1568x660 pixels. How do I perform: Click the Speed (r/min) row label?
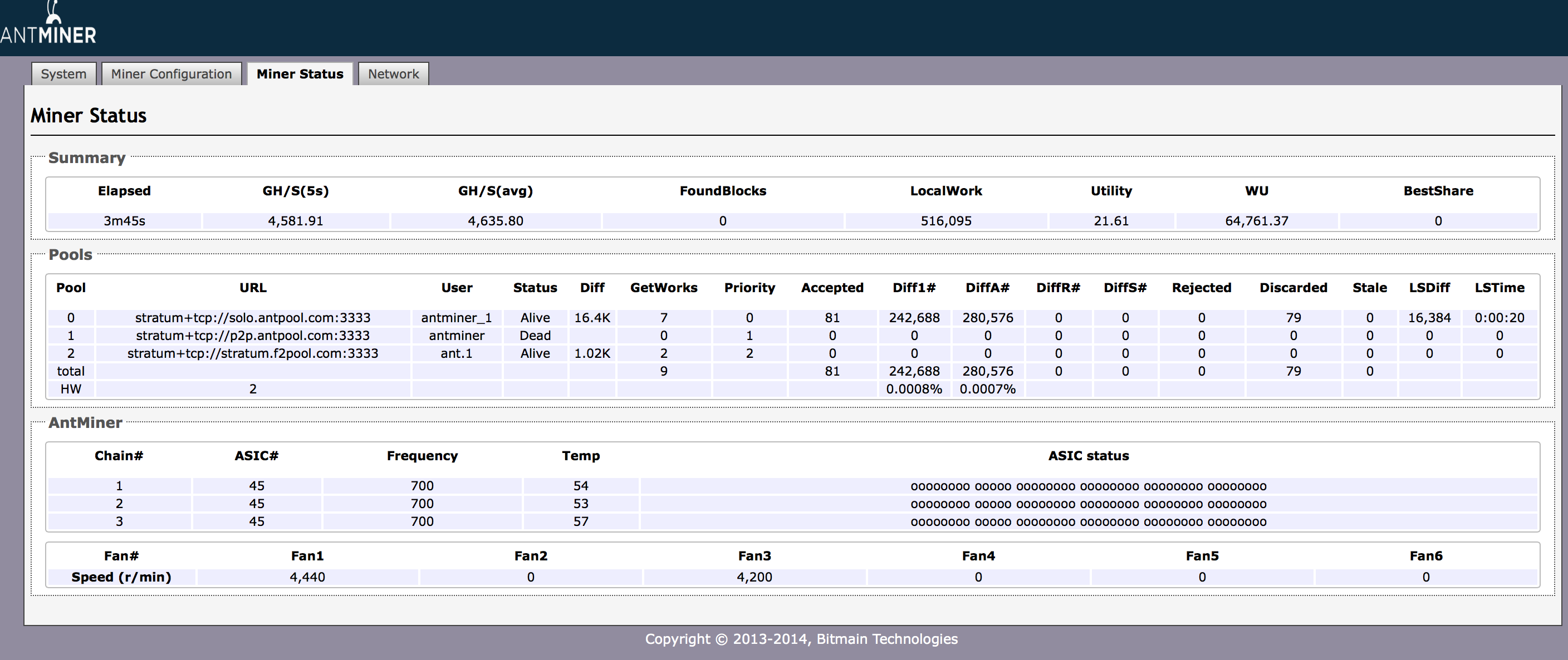click(x=121, y=577)
